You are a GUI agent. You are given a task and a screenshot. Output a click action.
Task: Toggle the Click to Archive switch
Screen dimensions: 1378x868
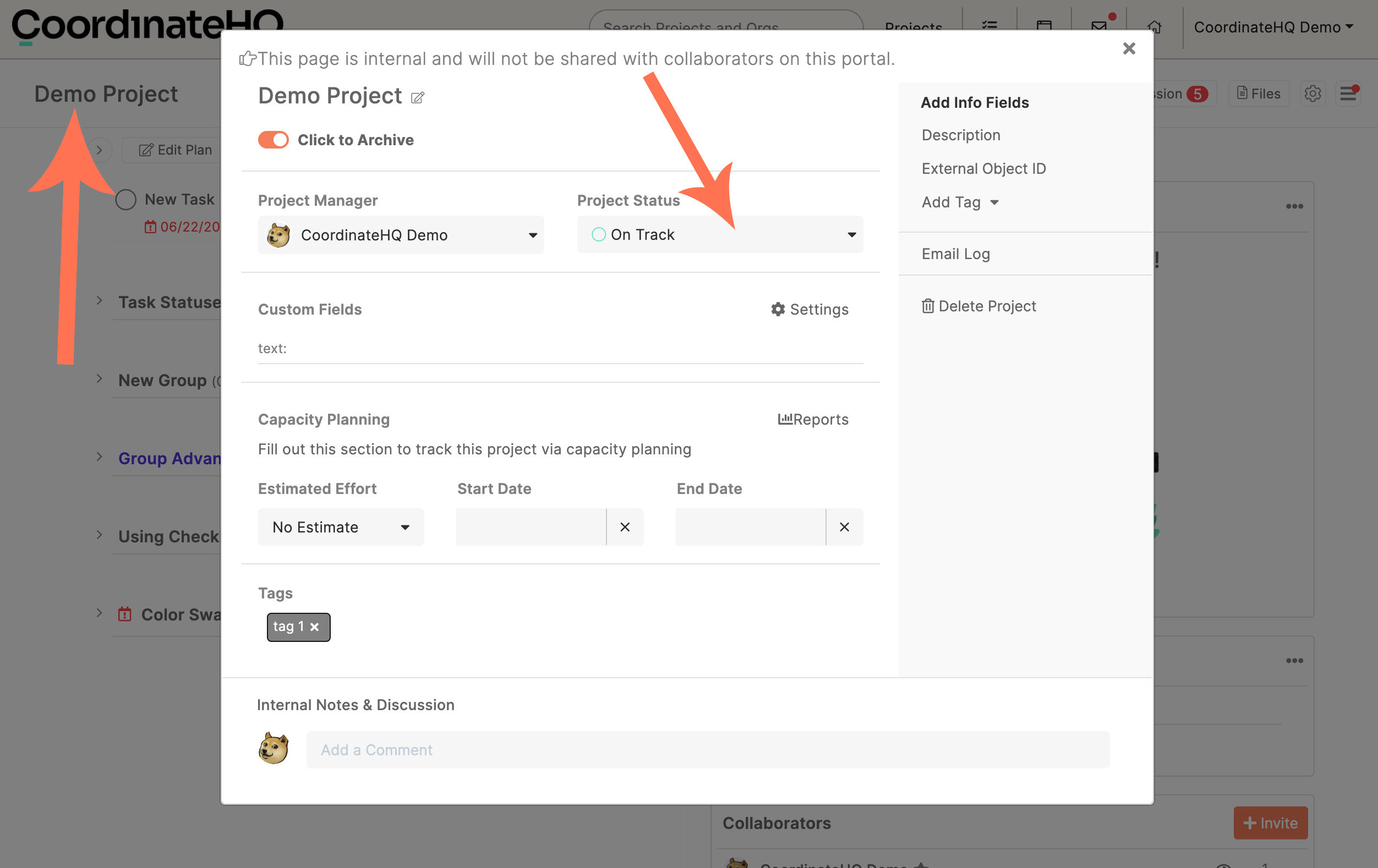click(x=273, y=140)
